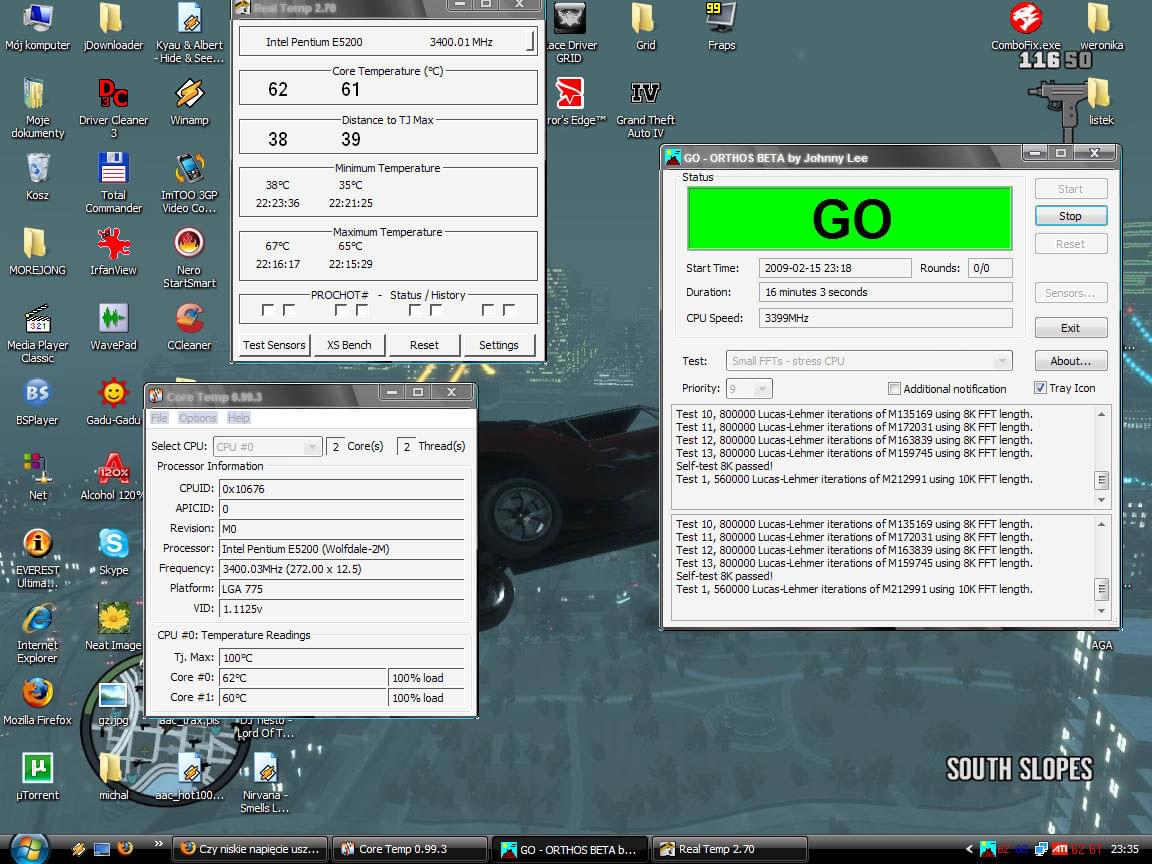Click the Real Temp 2.70 taskbar button

pyautogui.click(x=729, y=849)
